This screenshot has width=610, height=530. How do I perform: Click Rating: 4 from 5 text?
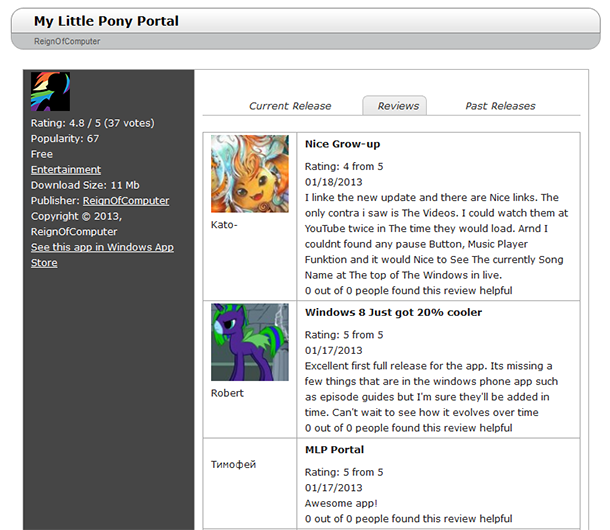pos(344,167)
